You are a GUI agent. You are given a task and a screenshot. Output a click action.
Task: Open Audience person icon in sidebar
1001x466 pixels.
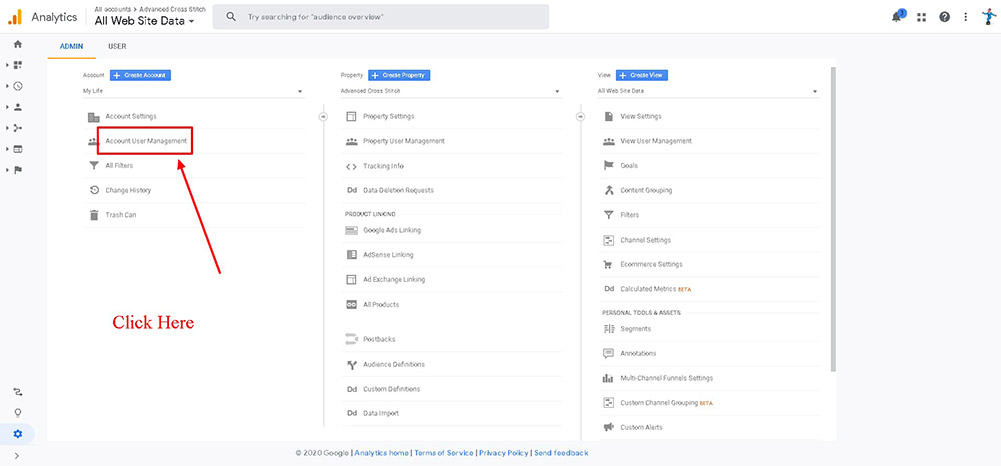18,107
